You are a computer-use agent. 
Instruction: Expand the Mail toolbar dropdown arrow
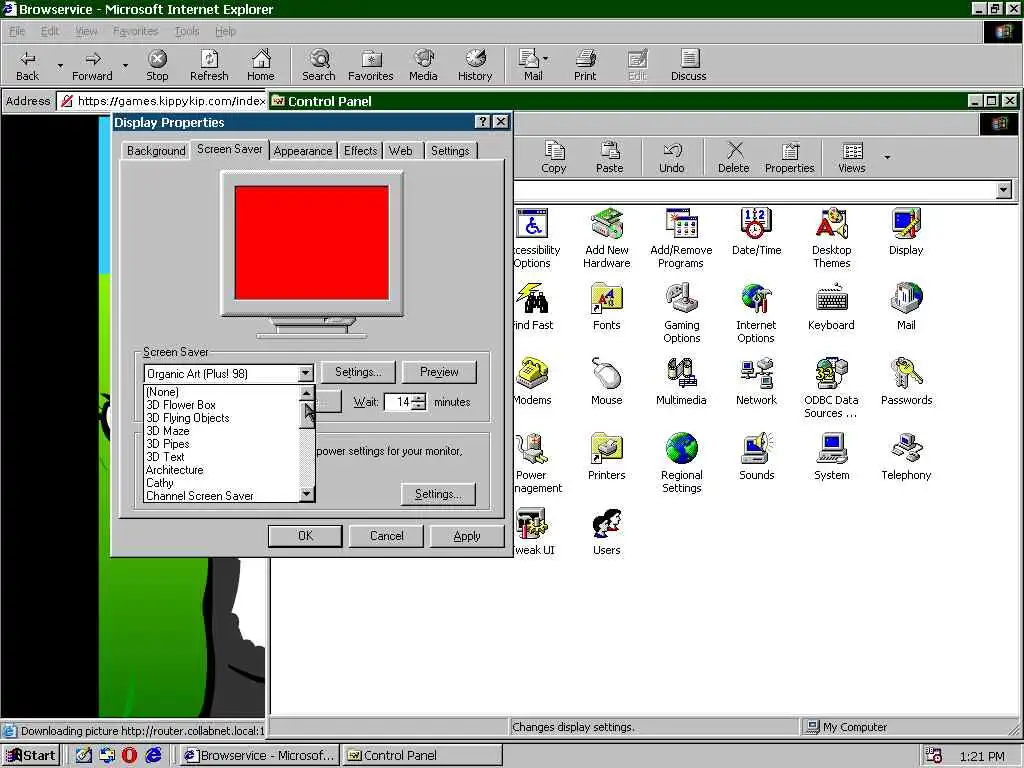pyautogui.click(x=545, y=59)
